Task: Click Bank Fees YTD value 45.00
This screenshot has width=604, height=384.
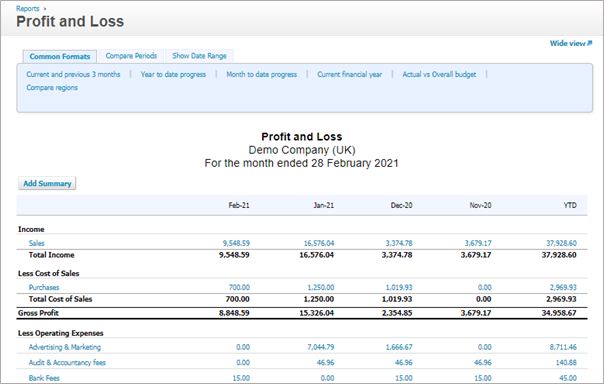Action: pyautogui.click(x=568, y=378)
